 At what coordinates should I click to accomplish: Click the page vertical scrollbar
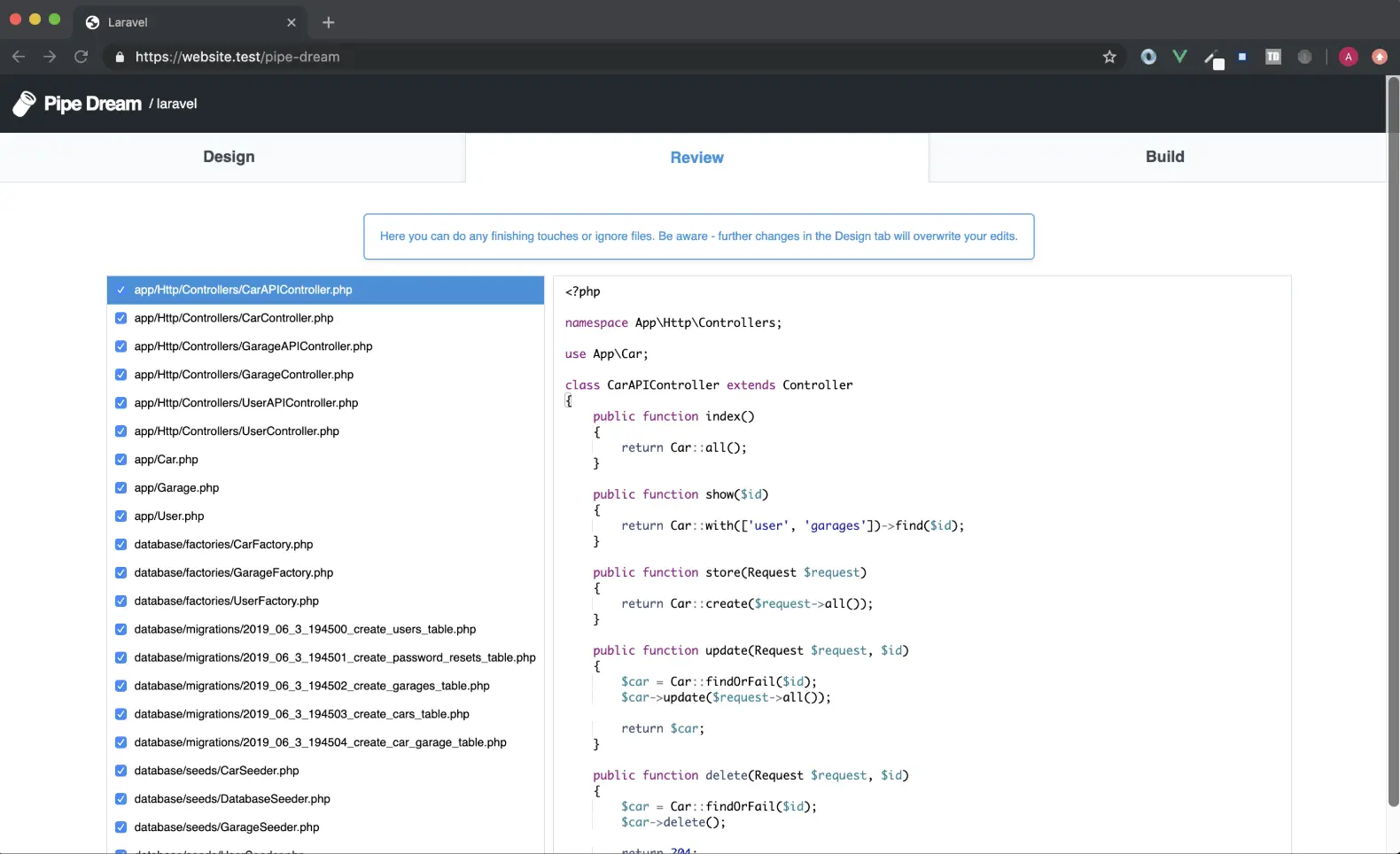(x=1393, y=441)
